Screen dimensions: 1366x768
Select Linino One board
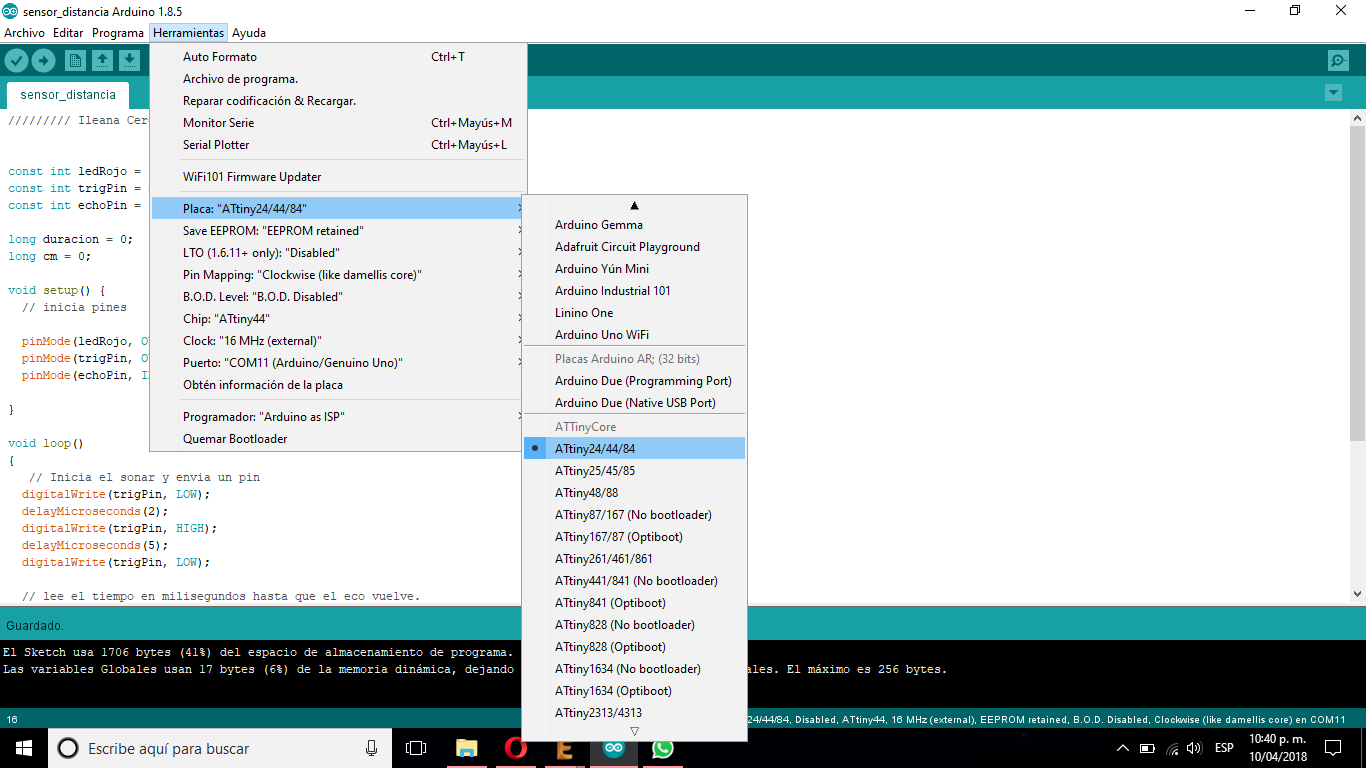634,313
